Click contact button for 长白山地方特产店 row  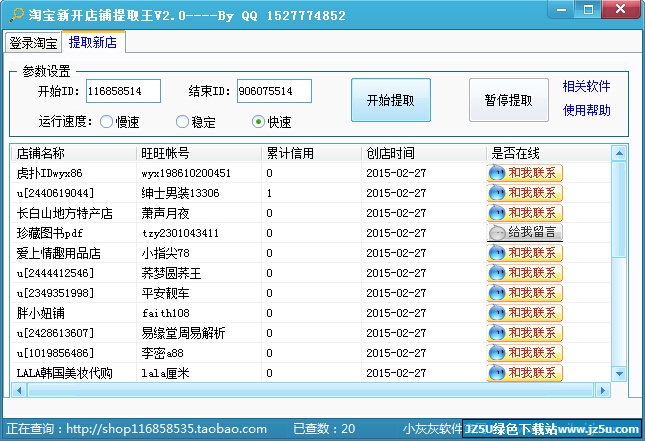(x=524, y=213)
